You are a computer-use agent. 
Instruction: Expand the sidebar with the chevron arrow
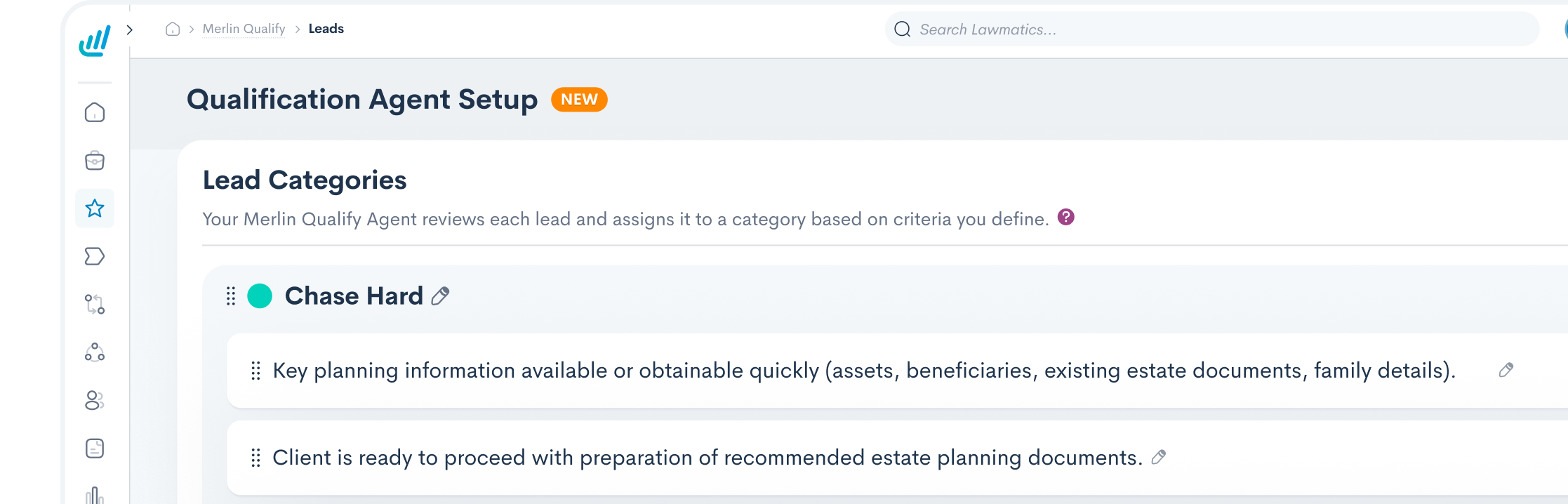[x=129, y=29]
